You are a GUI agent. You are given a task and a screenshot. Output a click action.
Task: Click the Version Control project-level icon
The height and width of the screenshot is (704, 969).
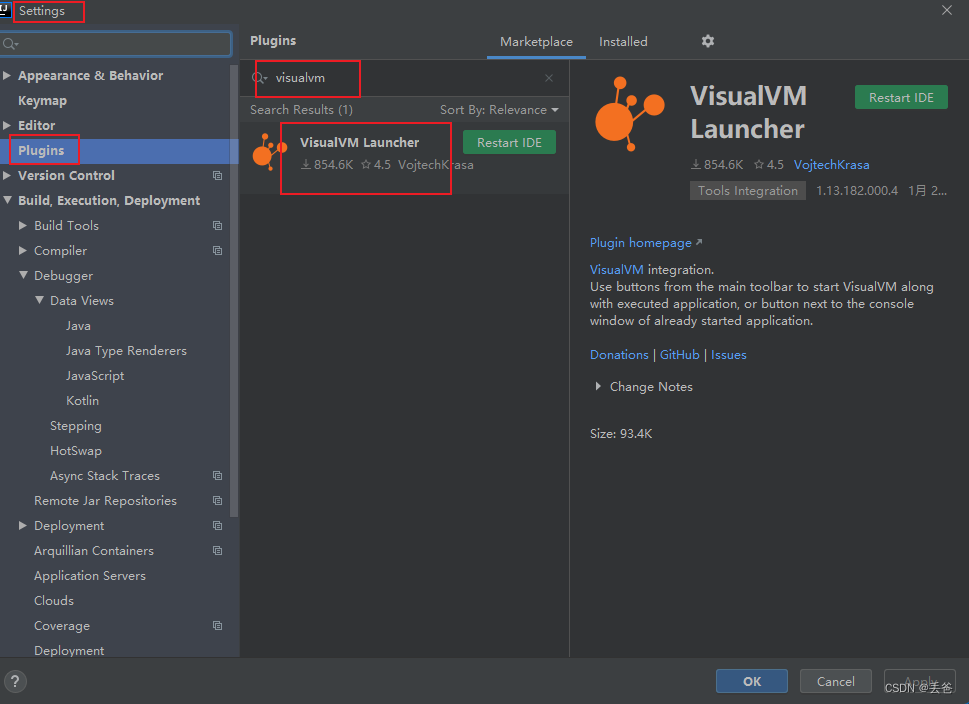coord(218,176)
